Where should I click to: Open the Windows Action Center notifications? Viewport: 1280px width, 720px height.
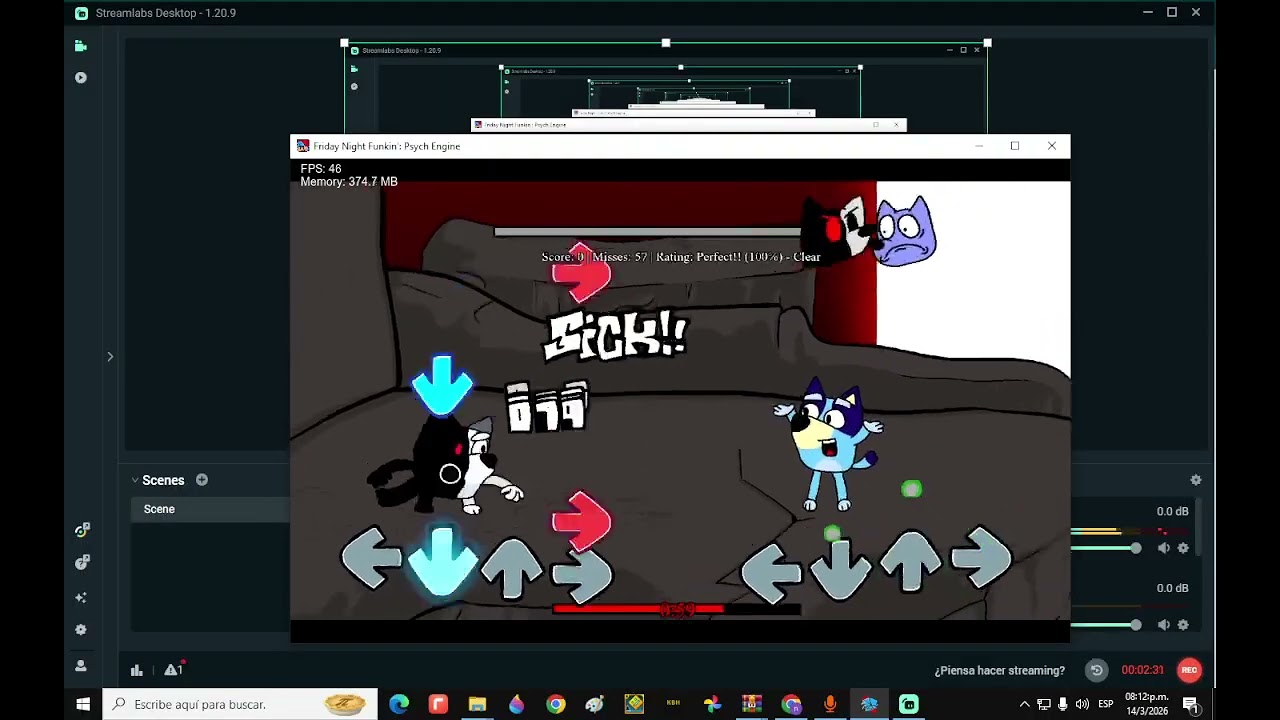[1190, 704]
